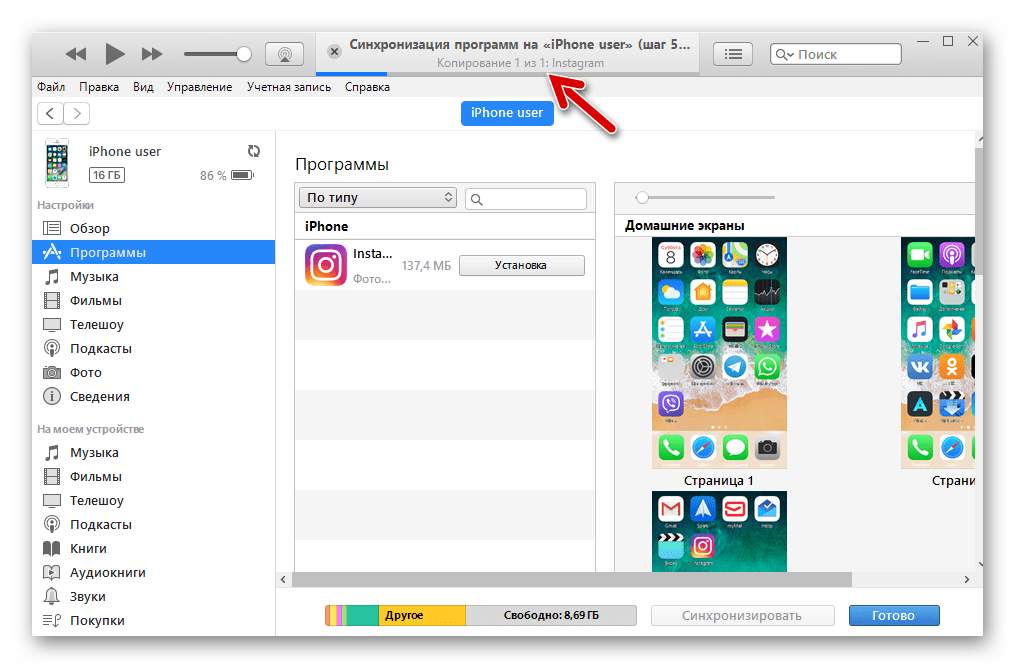Select Программы in settings sidebar
Screen dimensions: 1015x668
[x=153, y=252]
